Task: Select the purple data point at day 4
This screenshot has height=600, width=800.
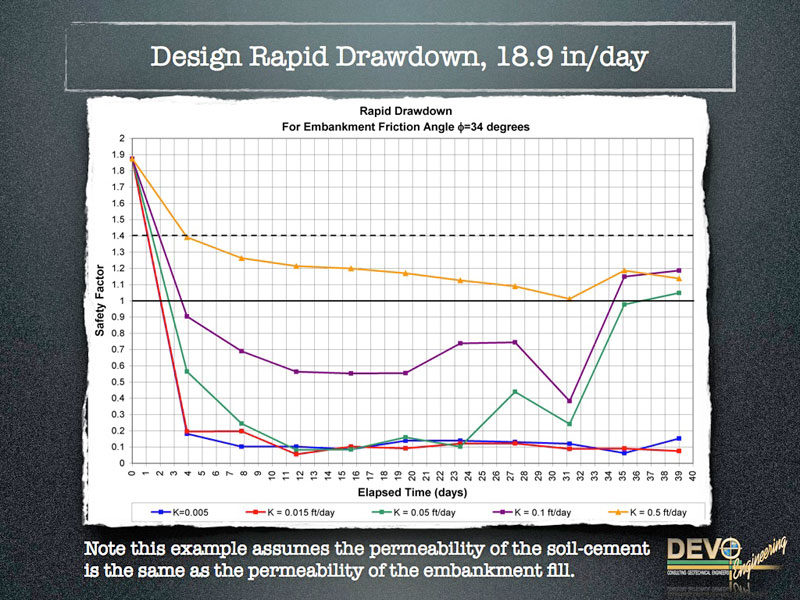Action: [x=187, y=316]
